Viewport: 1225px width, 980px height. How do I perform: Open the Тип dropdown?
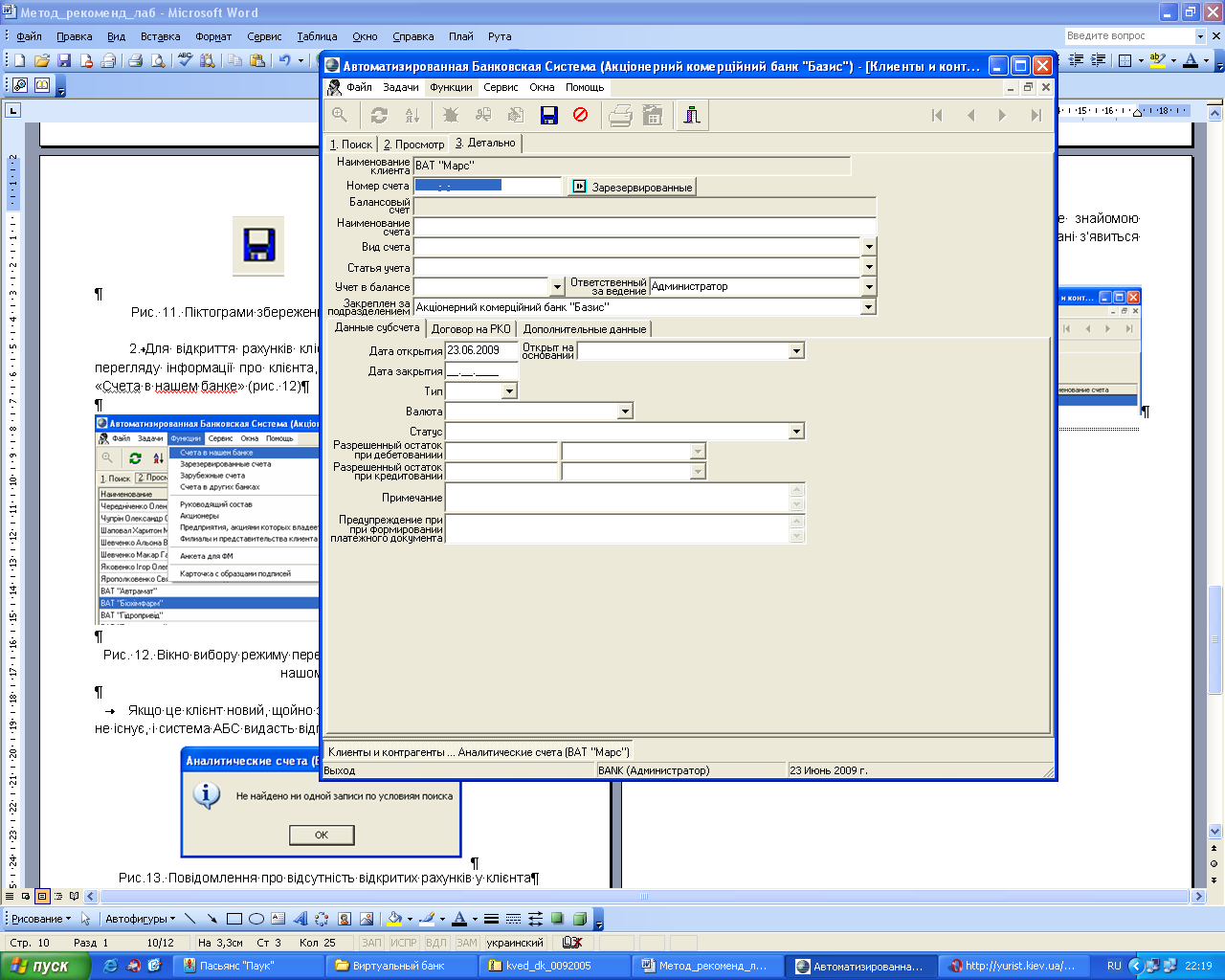click(x=509, y=390)
